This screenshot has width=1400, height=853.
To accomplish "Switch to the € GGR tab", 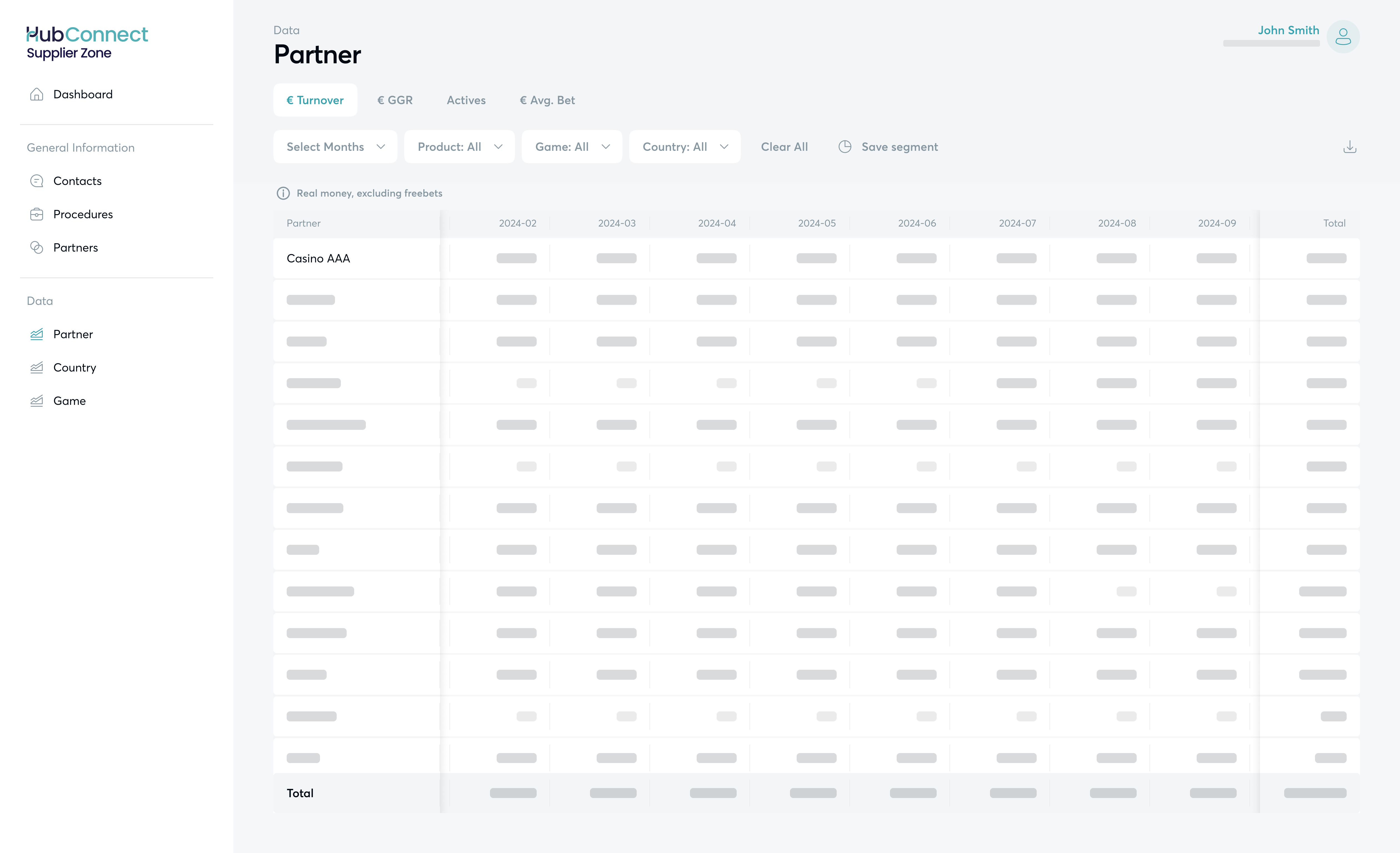I will pyautogui.click(x=395, y=100).
